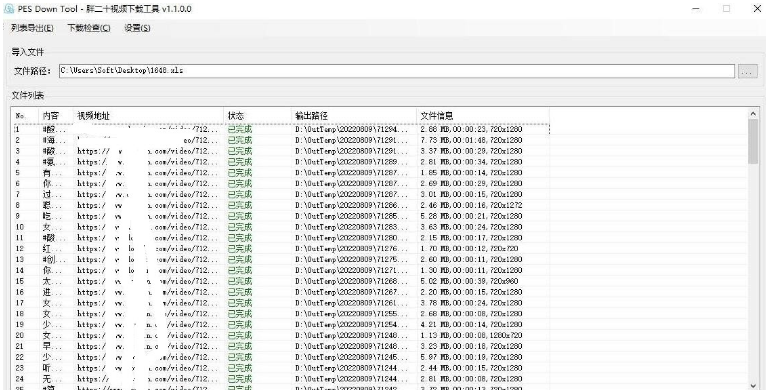Click the 7.73 MB,00:01:48 file info cell

471,140
